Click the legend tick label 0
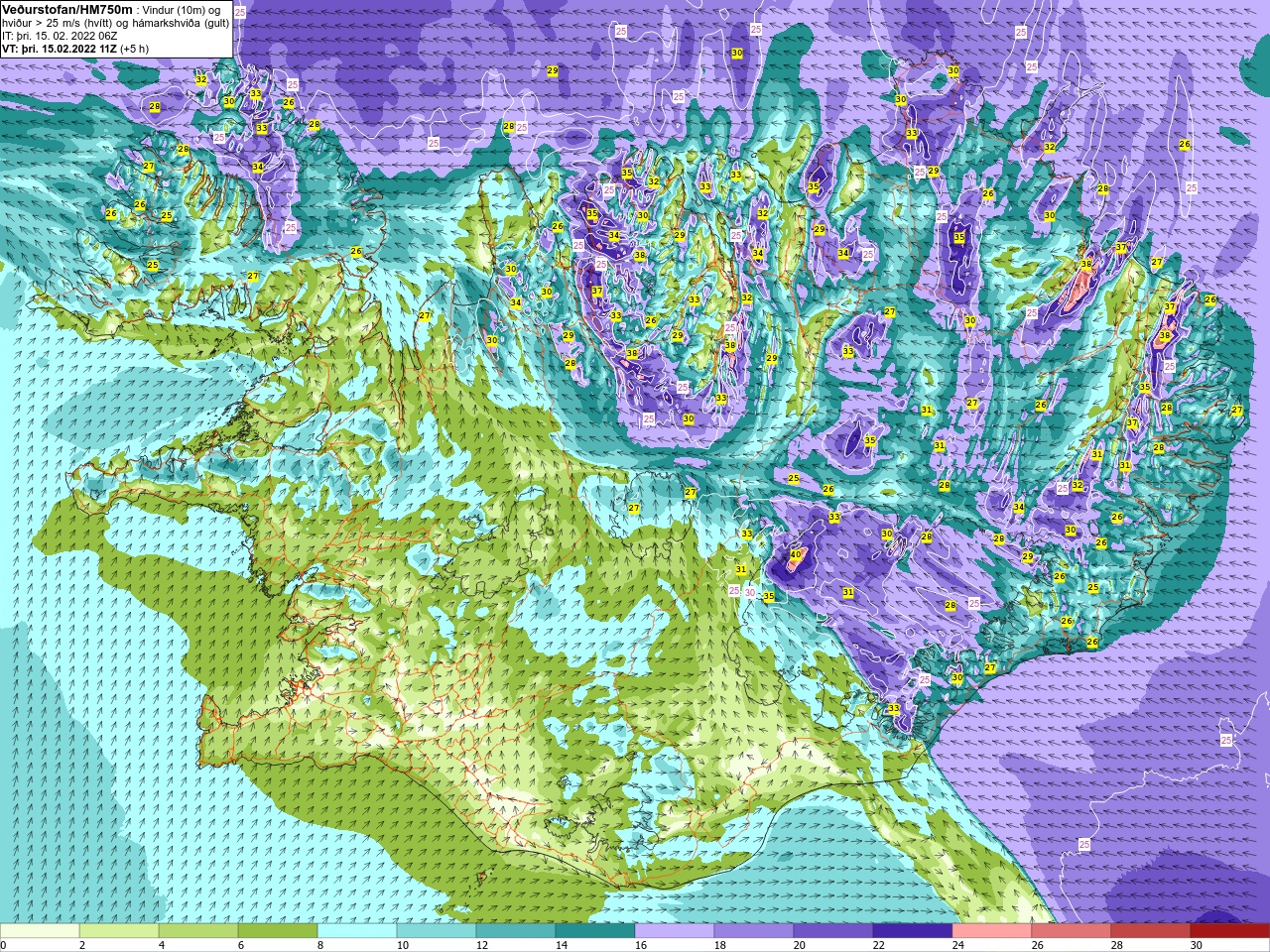This screenshot has width=1270, height=952. pos(4,945)
